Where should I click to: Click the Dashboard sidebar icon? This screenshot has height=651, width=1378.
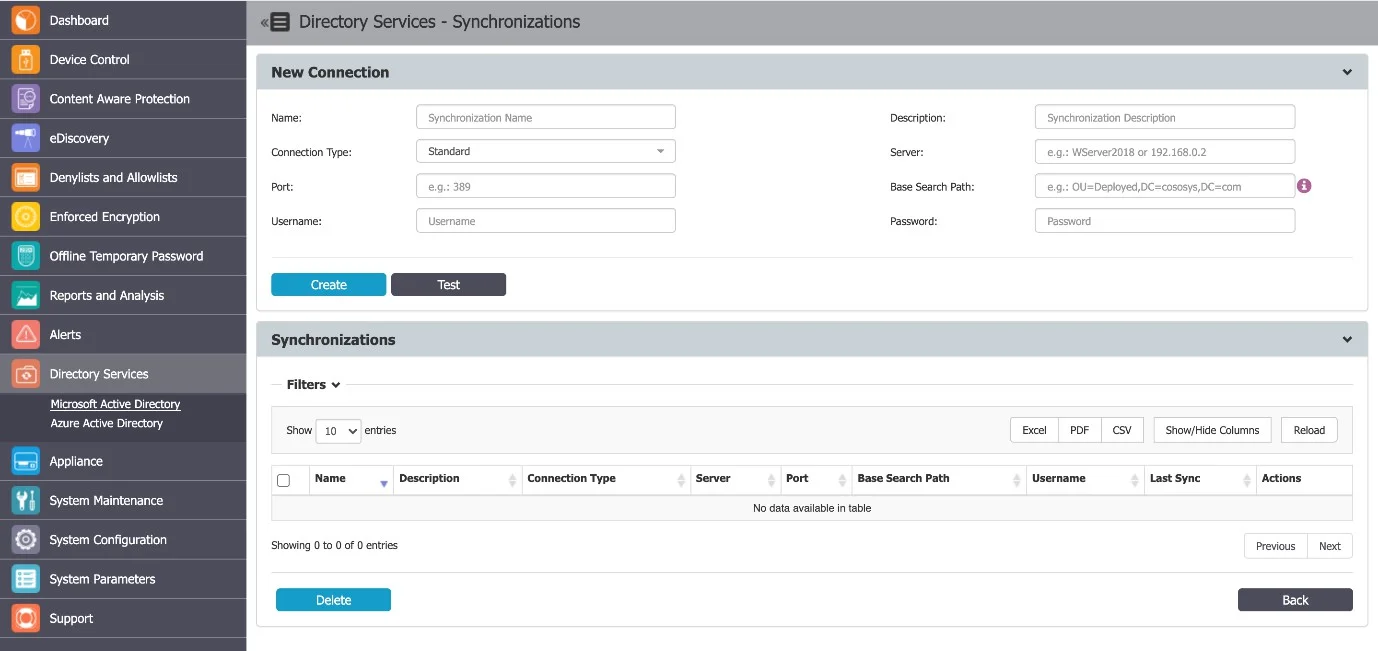point(25,20)
